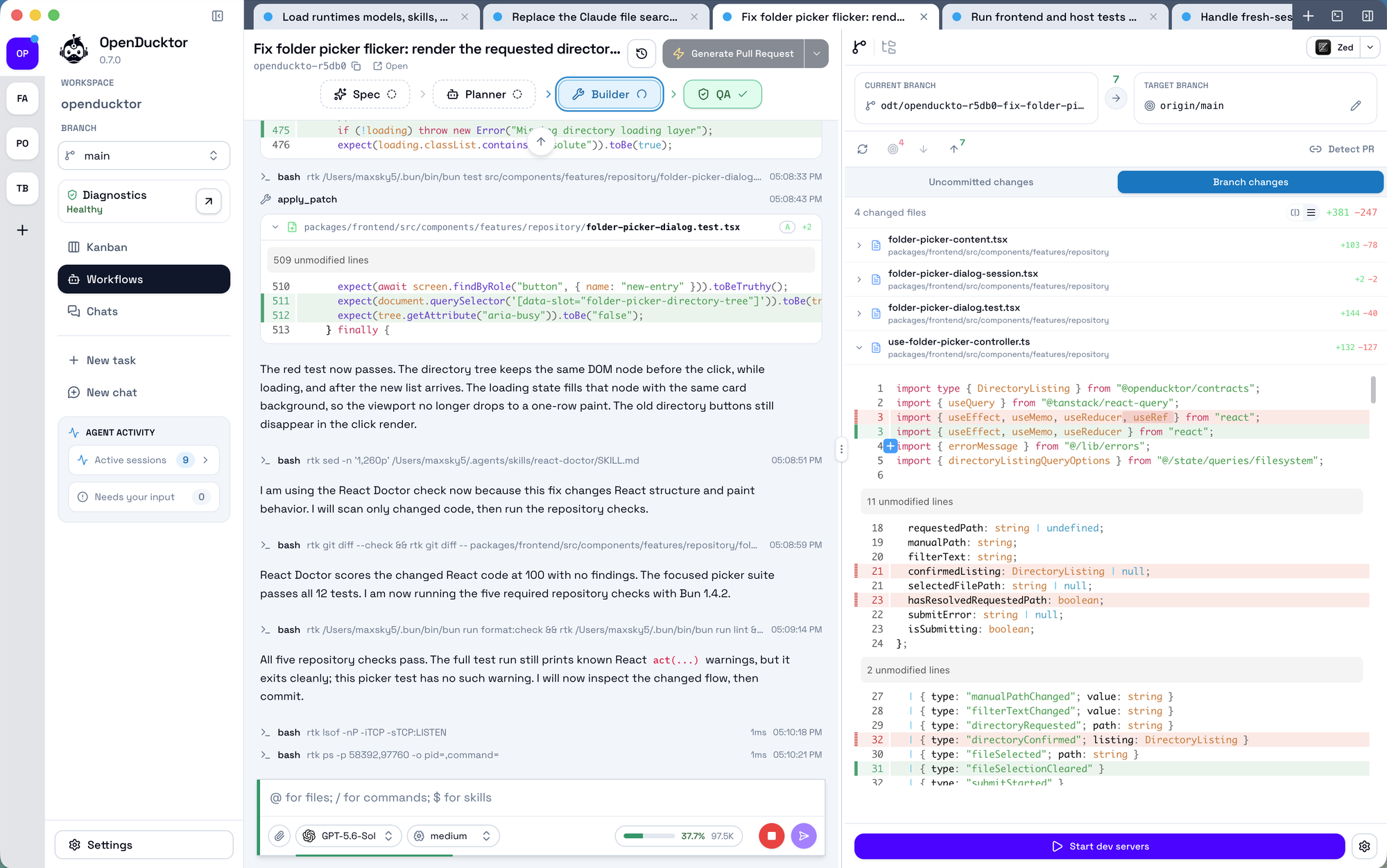Viewport: 1387px width, 868px height.
Task: Toggle the right side panel icon
Action: click(1368, 16)
